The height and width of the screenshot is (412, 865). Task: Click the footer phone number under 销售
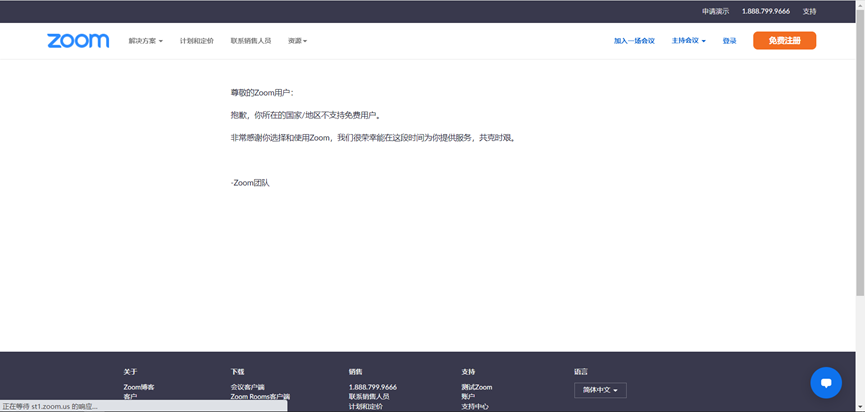click(x=373, y=387)
